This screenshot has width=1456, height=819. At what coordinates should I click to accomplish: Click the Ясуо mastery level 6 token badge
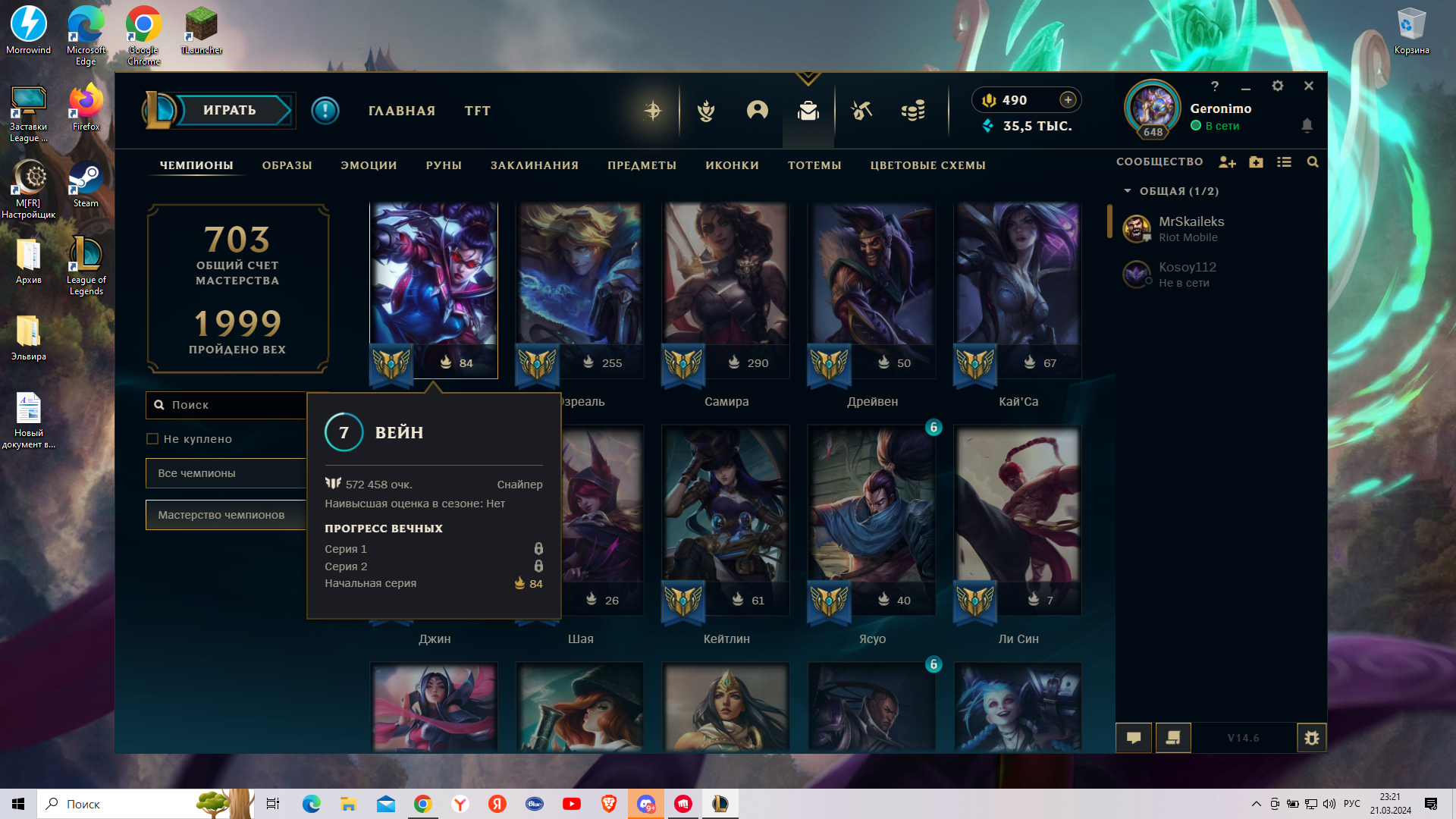pos(934,427)
